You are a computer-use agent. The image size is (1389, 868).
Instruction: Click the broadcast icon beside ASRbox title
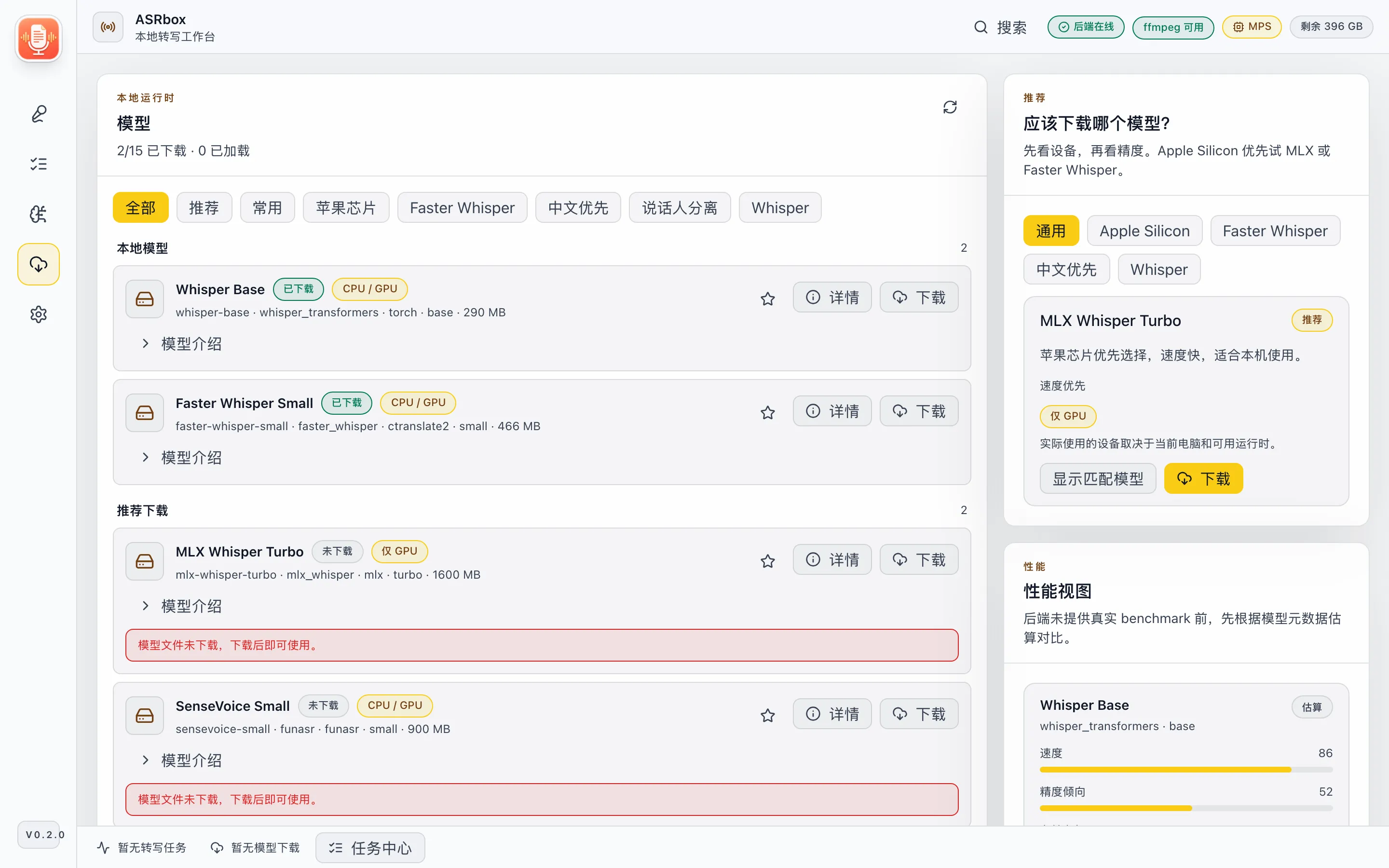[x=108, y=27]
